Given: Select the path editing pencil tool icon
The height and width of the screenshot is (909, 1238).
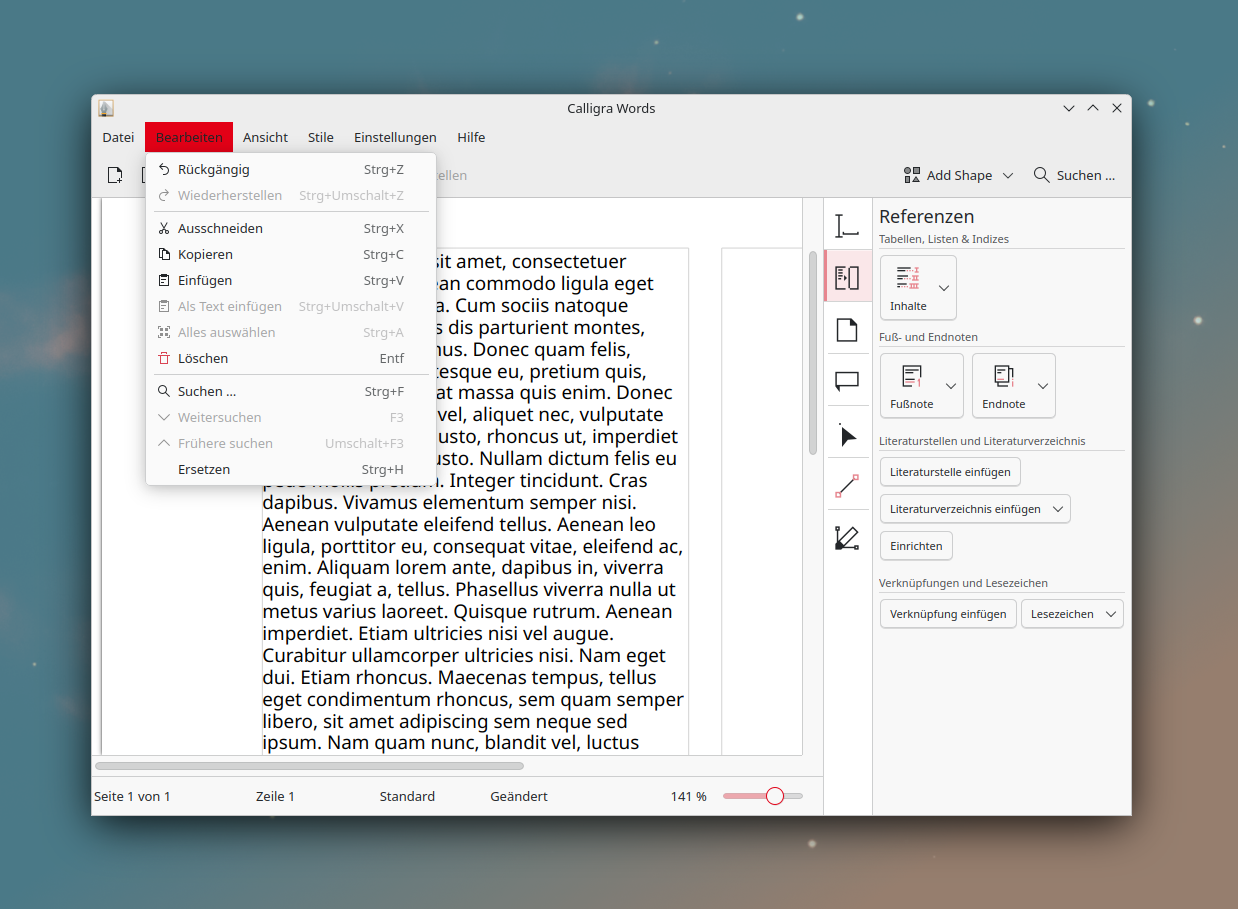Looking at the screenshot, I should (847, 539).
